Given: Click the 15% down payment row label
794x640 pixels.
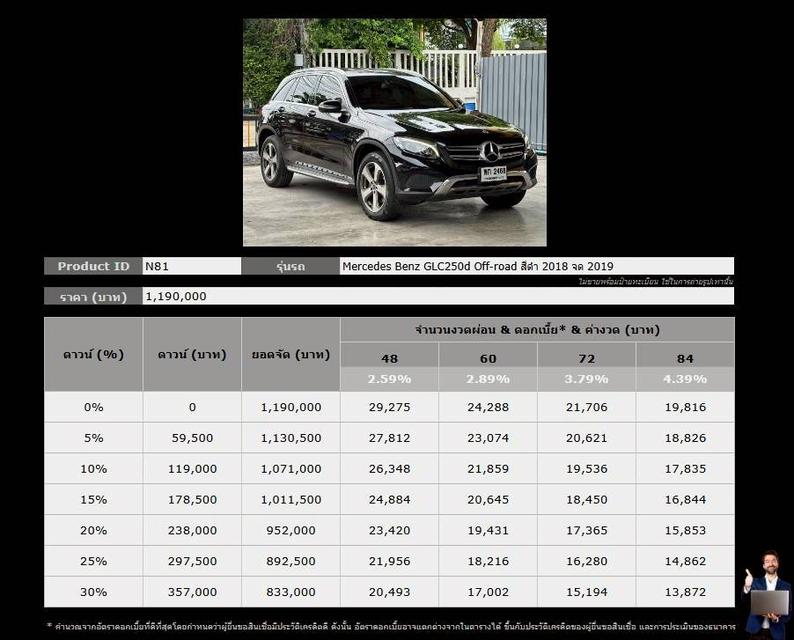Looking at the screenshot, I should [x=93, y=500].
